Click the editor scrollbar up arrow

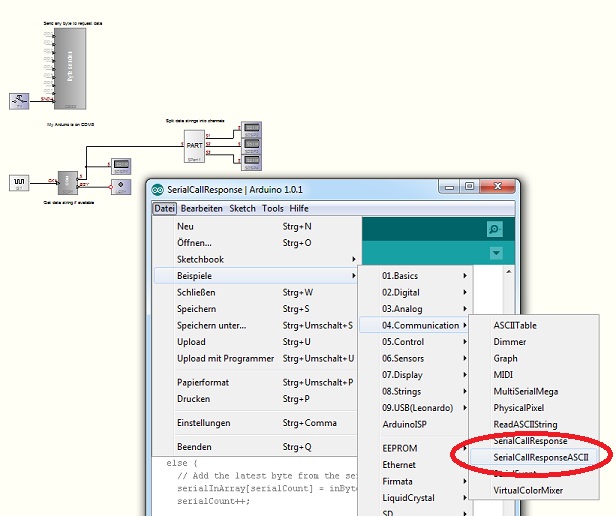[x=509, y=272]
